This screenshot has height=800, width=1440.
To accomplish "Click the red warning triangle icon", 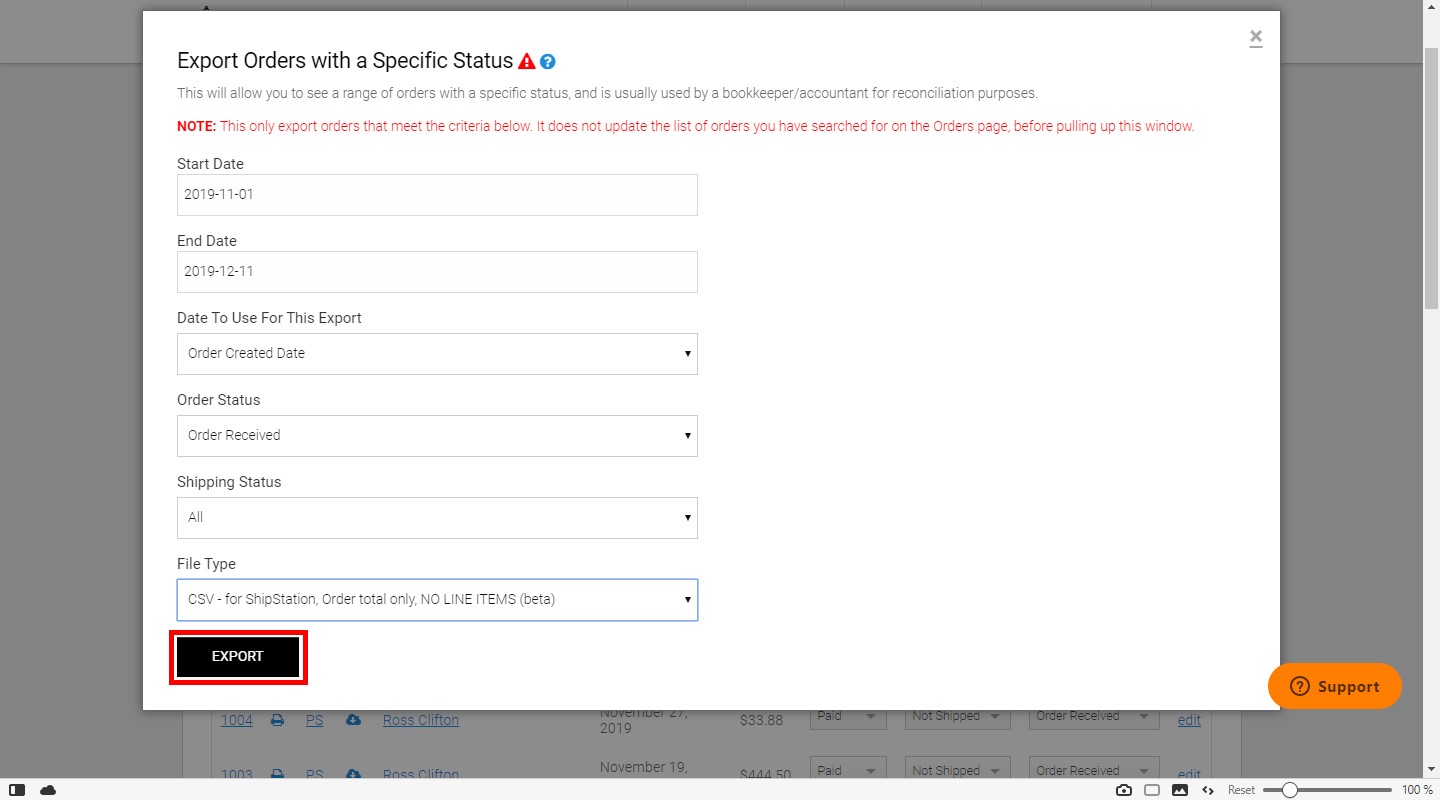I will coord(527,61).
